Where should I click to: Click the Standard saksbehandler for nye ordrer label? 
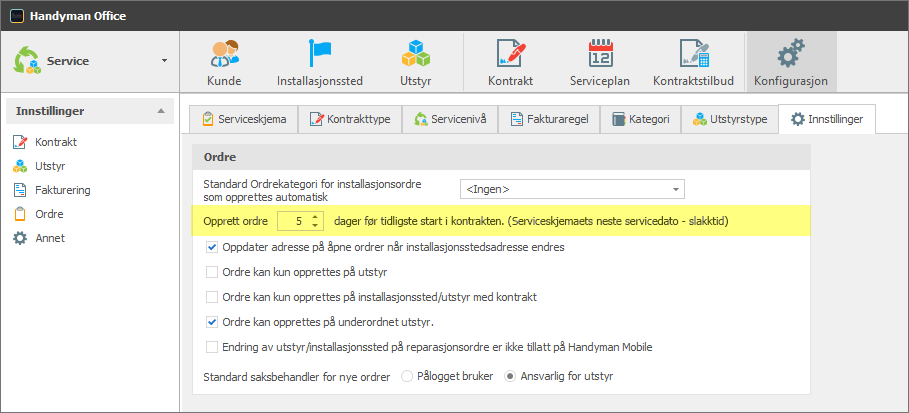(297, 376)
